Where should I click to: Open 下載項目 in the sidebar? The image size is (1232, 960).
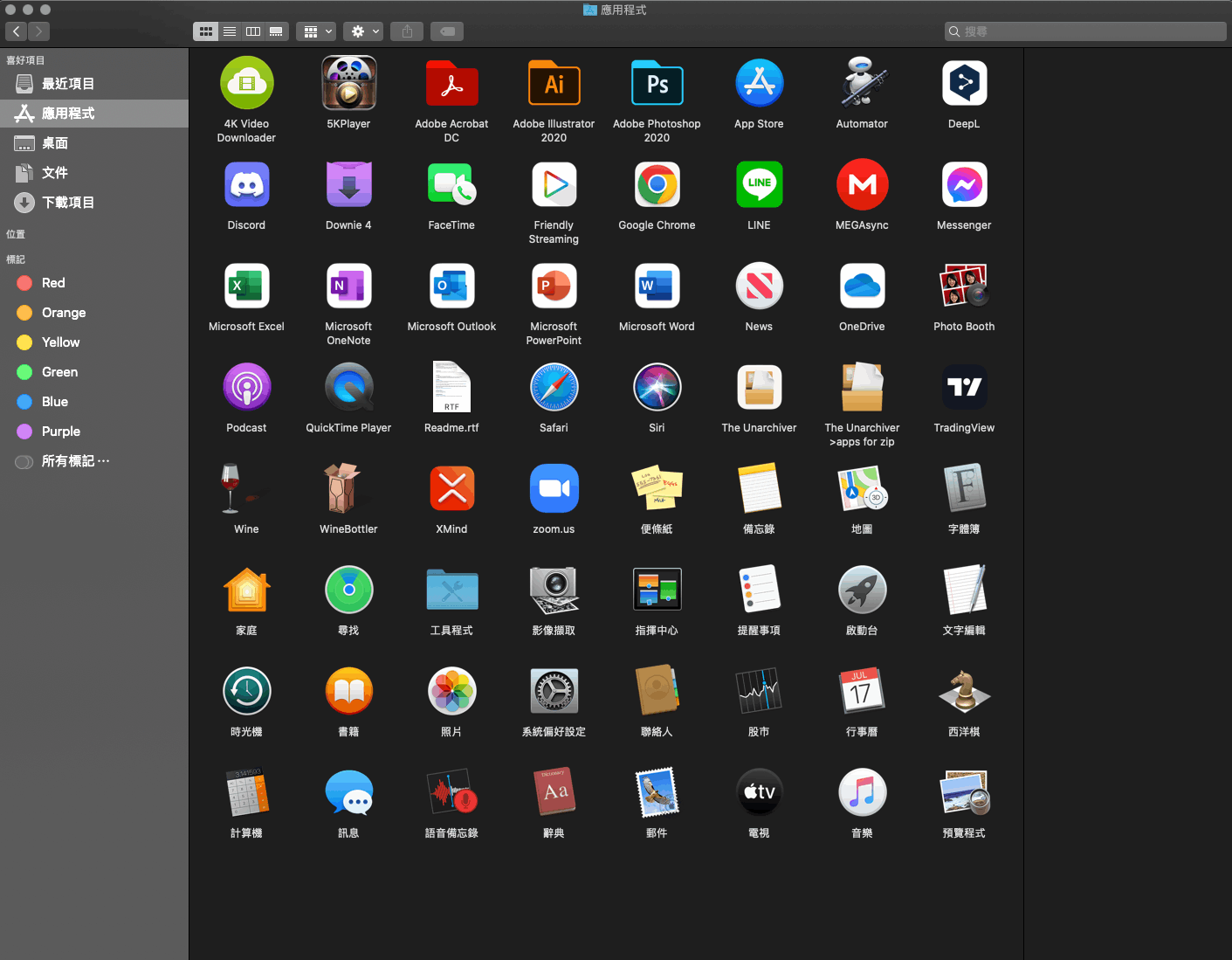pos(94,203)
